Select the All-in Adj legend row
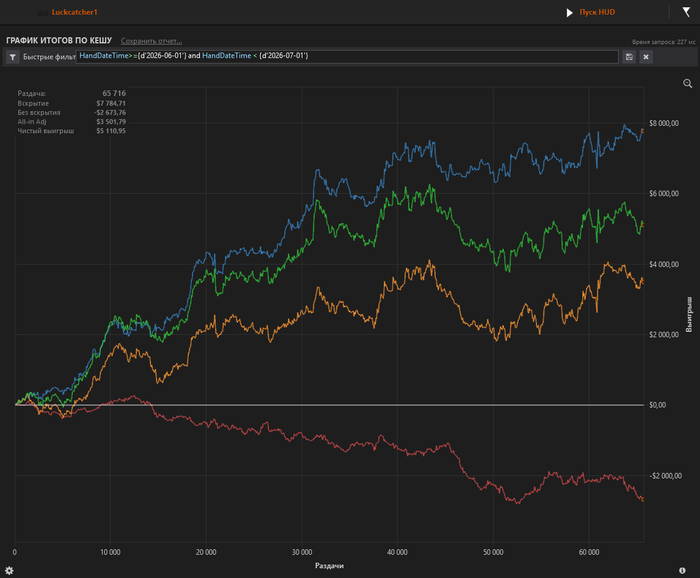Viewport: 700px width, 578px height. [x=71, y=121]
